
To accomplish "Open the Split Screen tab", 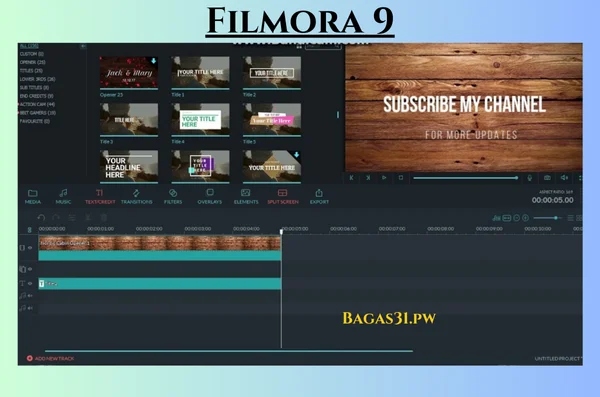I will point(282,196).
